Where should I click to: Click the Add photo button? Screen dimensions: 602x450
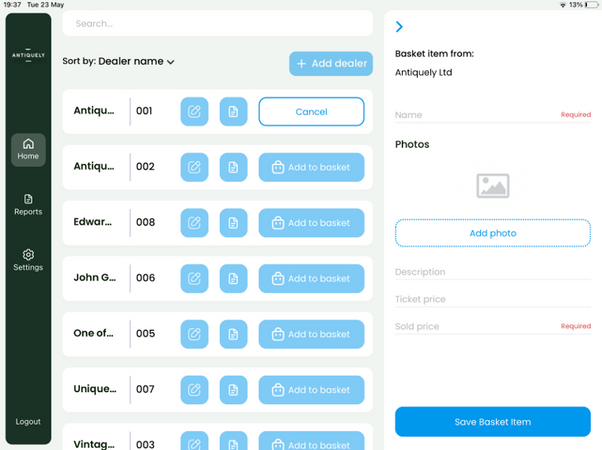[493, 233]
